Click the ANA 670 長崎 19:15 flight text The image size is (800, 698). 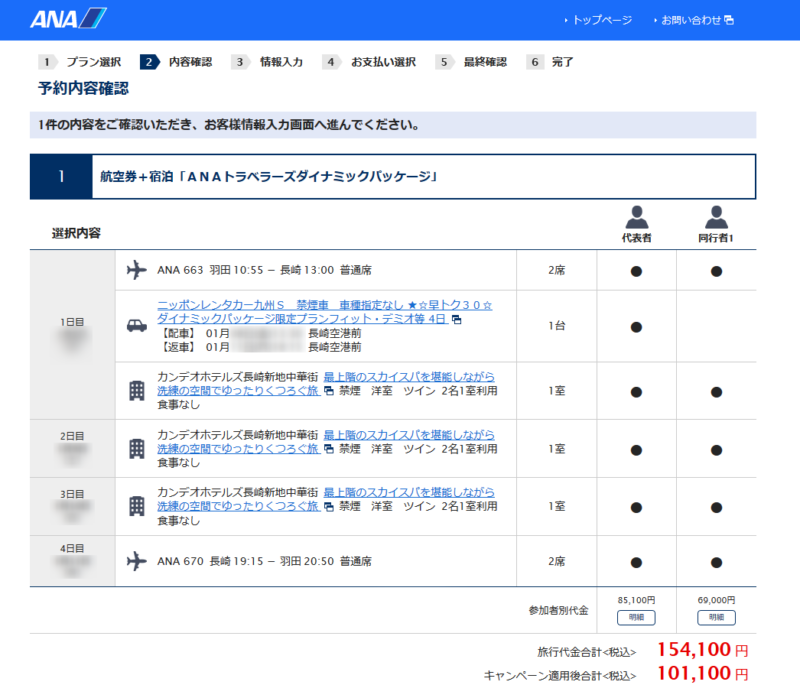(264, 561)
